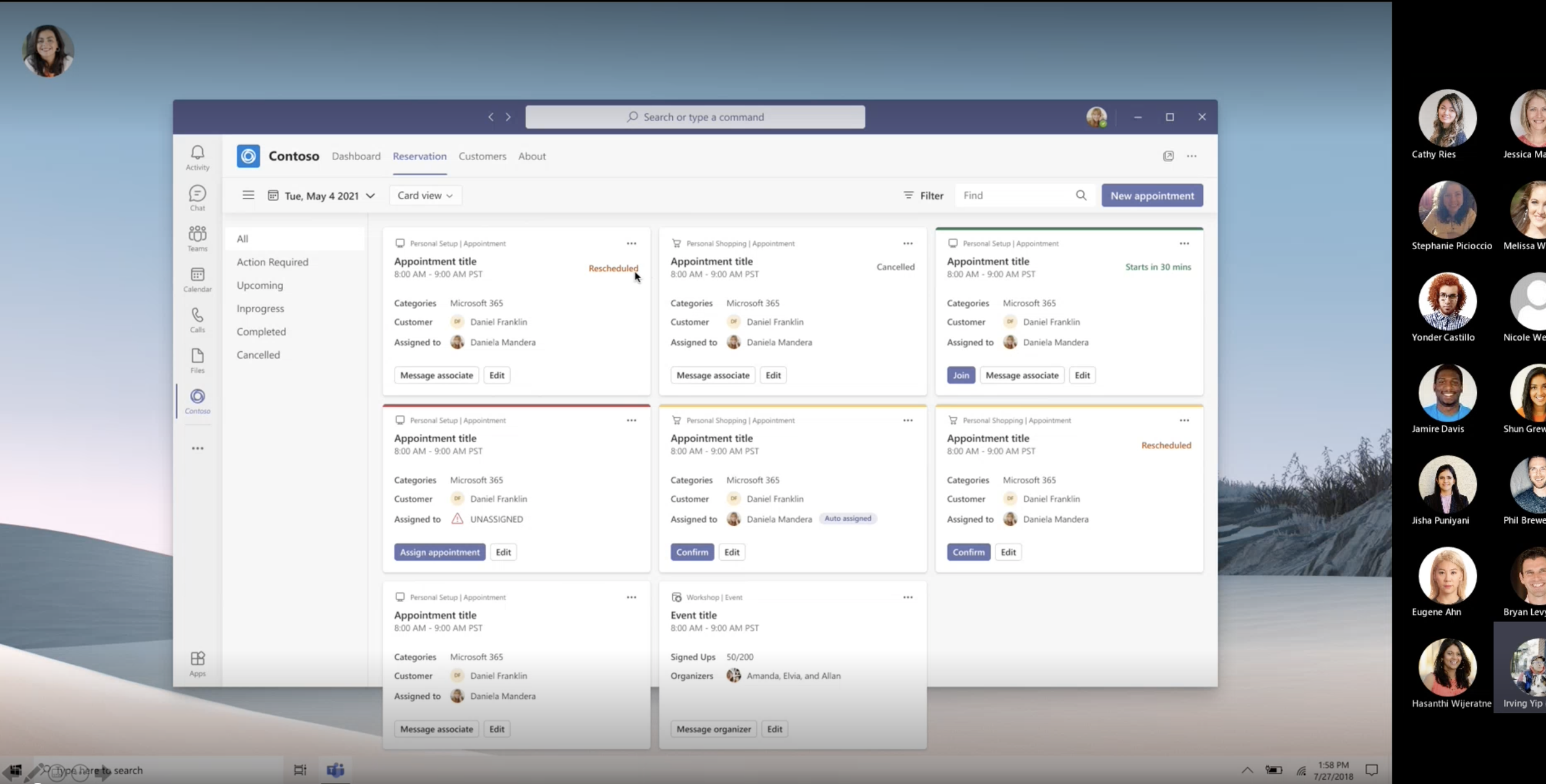The height and width of the screenshot is (784, 1546).
Task: Open the Card view dropdown
Action: click(x=425, y=195)
